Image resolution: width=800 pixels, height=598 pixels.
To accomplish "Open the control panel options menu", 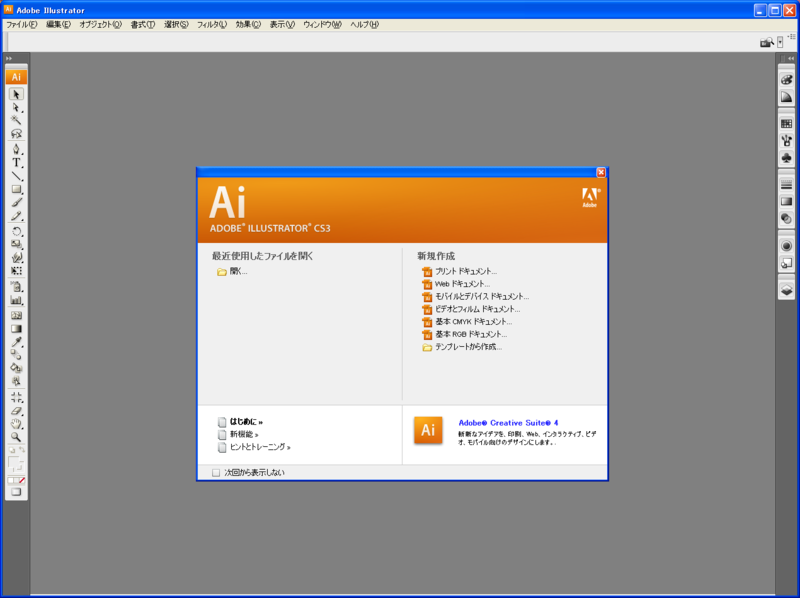I will coord(791,37).
